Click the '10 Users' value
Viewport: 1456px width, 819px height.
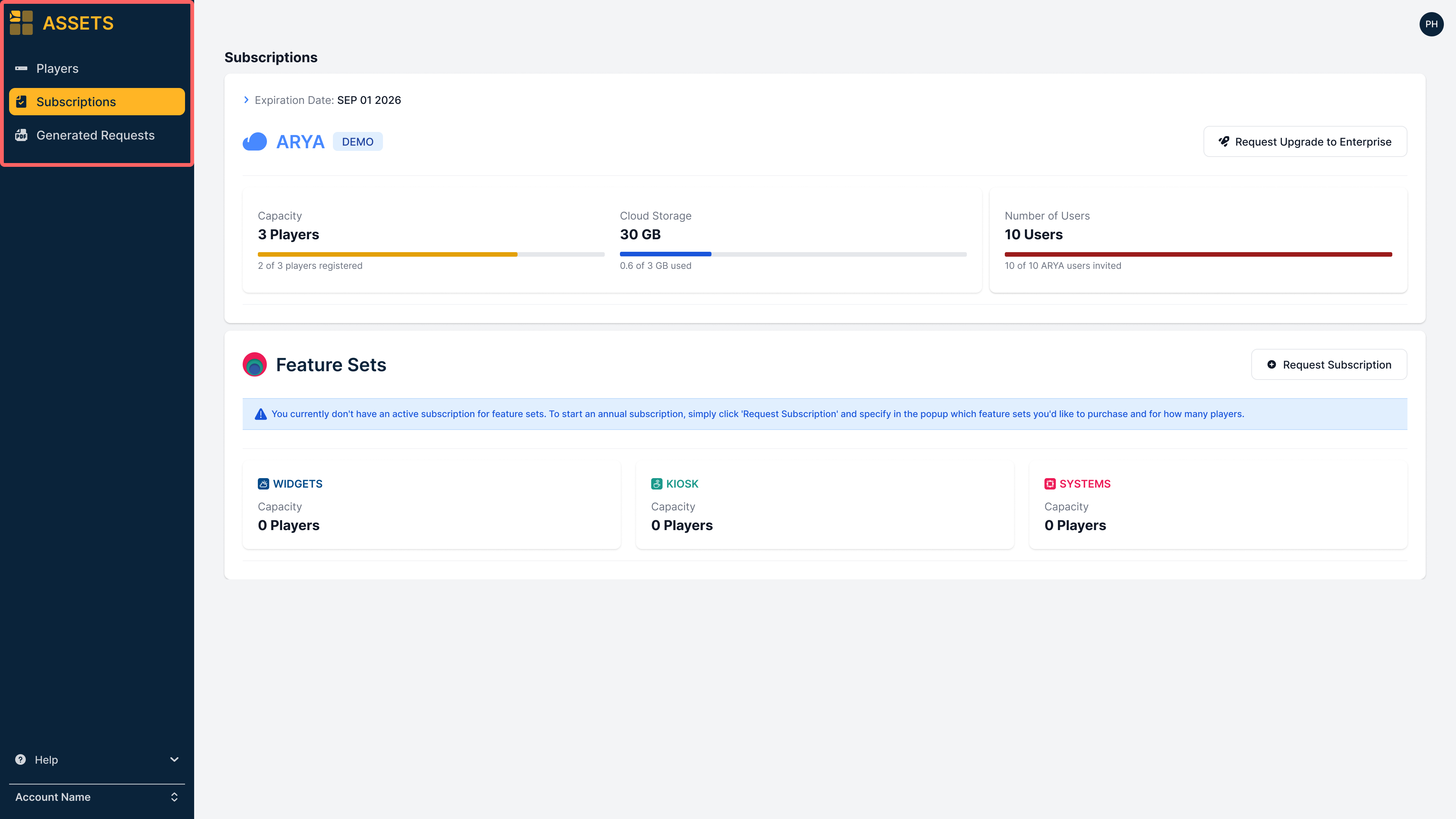[x=1034, y=235]
